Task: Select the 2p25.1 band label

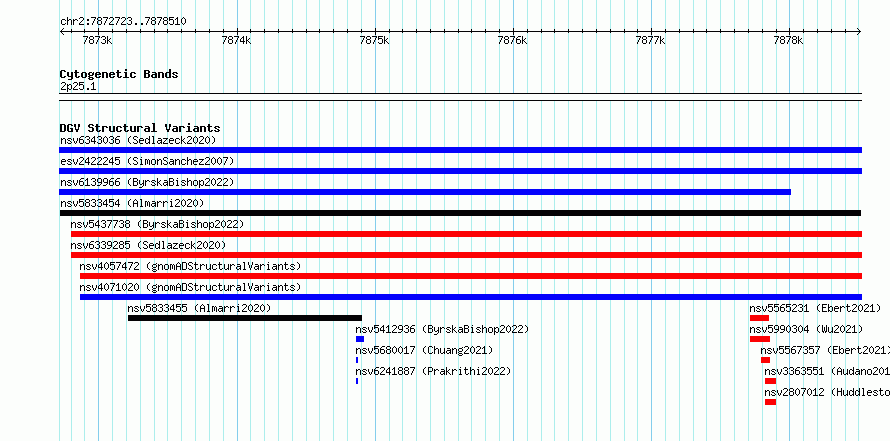Action: (x=78, y=86)
